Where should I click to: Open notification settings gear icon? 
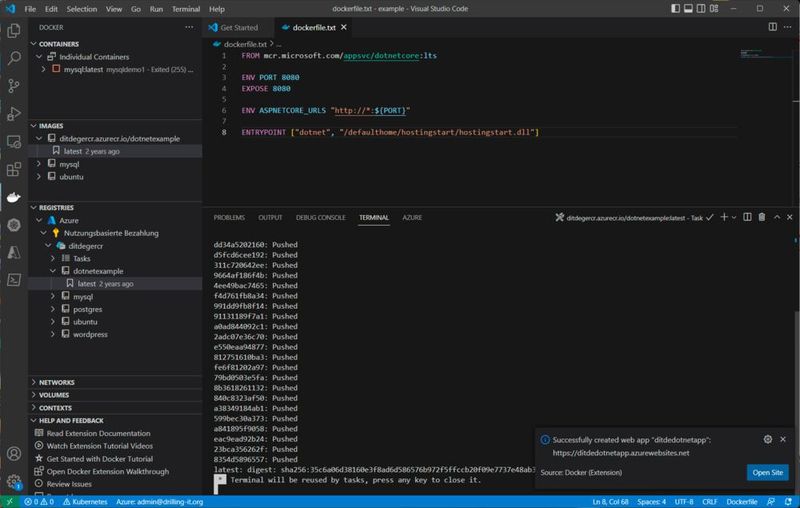[x=768, y=439]
